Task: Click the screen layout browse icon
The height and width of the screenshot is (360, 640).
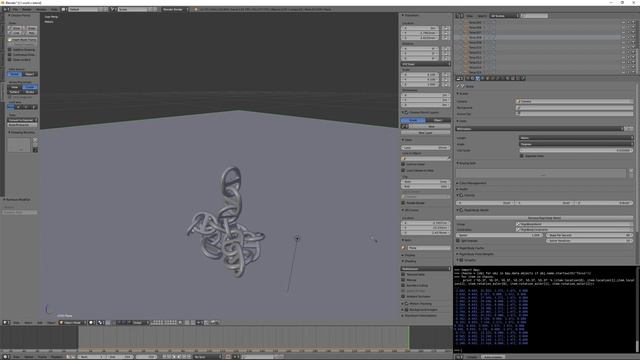Action: click(x=64, y=9)
